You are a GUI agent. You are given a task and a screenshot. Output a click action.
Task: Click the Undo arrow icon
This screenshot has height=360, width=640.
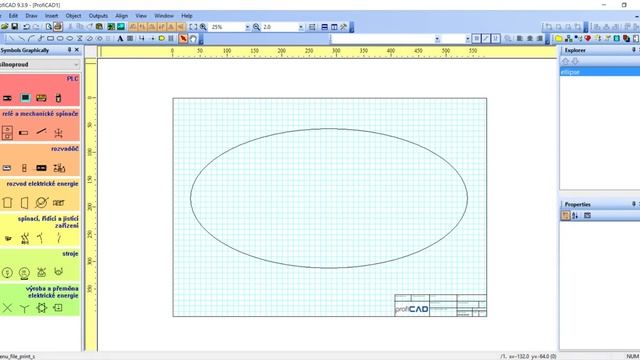pyautogui.click(x=26, y=27)
